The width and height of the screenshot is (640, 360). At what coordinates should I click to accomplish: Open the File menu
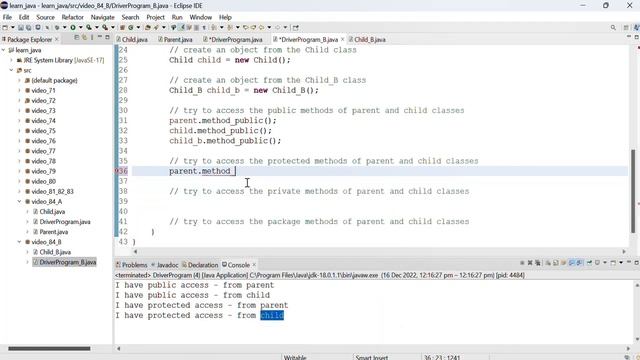tap(7, 17)
